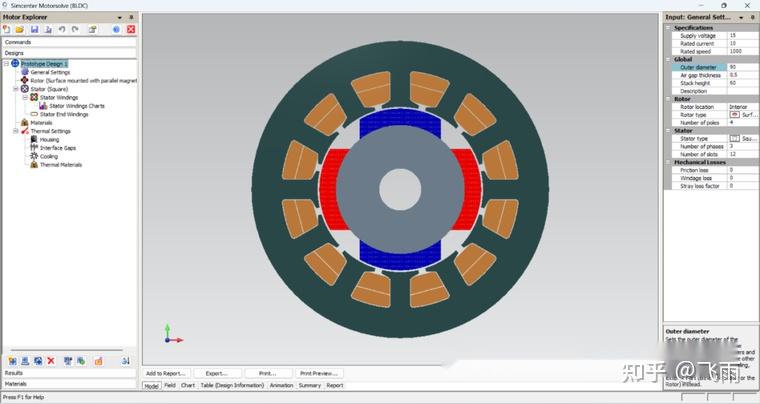Click the Add to Report button

[x=165, y=373]
